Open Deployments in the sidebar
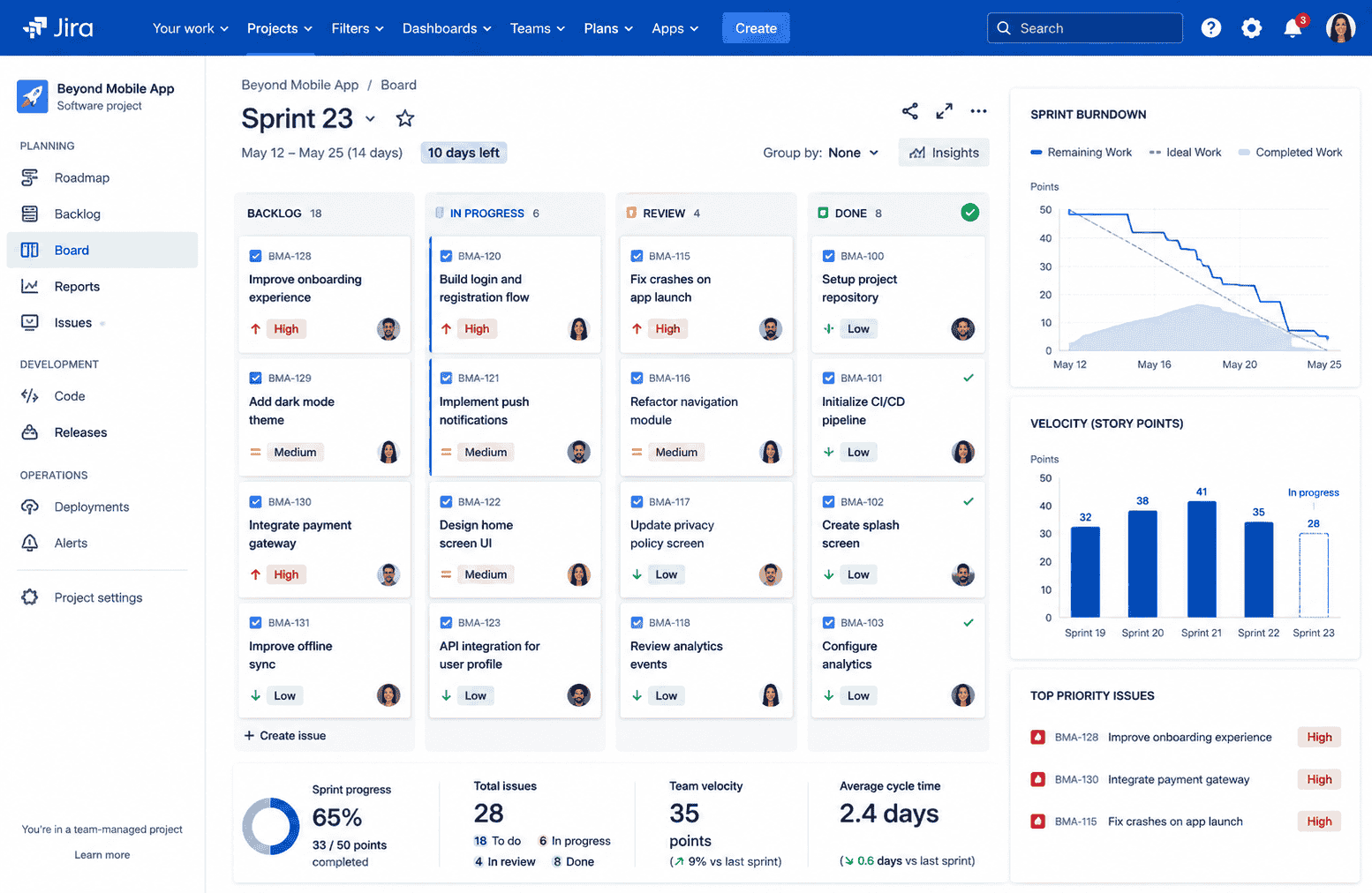1372x893 pixels. (x=102, y=507)
